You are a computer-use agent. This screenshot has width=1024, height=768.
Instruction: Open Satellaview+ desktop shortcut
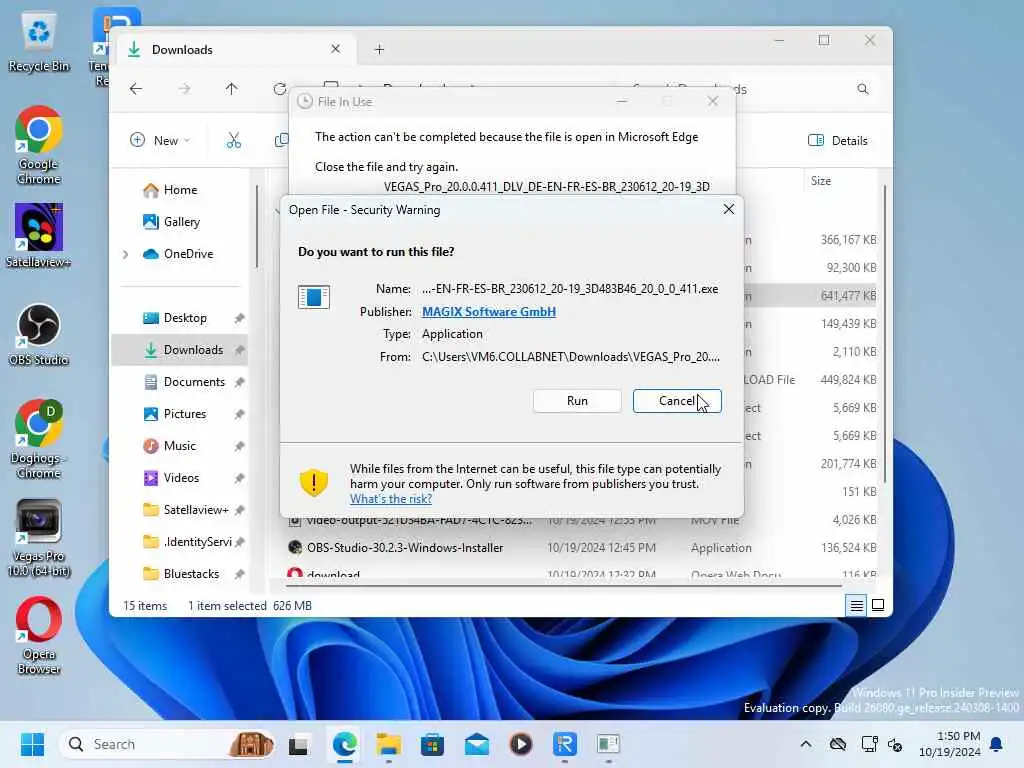click(39, 236)
